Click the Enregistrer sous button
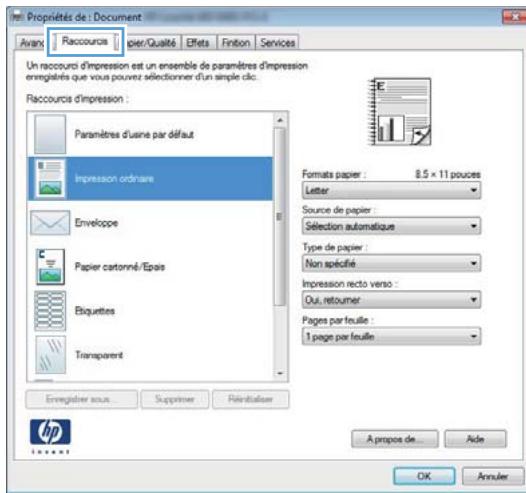This screenshot has width=526, height=493. [82, 399]
